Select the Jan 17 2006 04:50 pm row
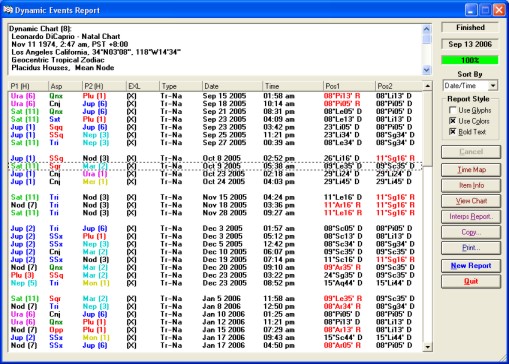The image size is (509, 364). [x=215, y=345]
